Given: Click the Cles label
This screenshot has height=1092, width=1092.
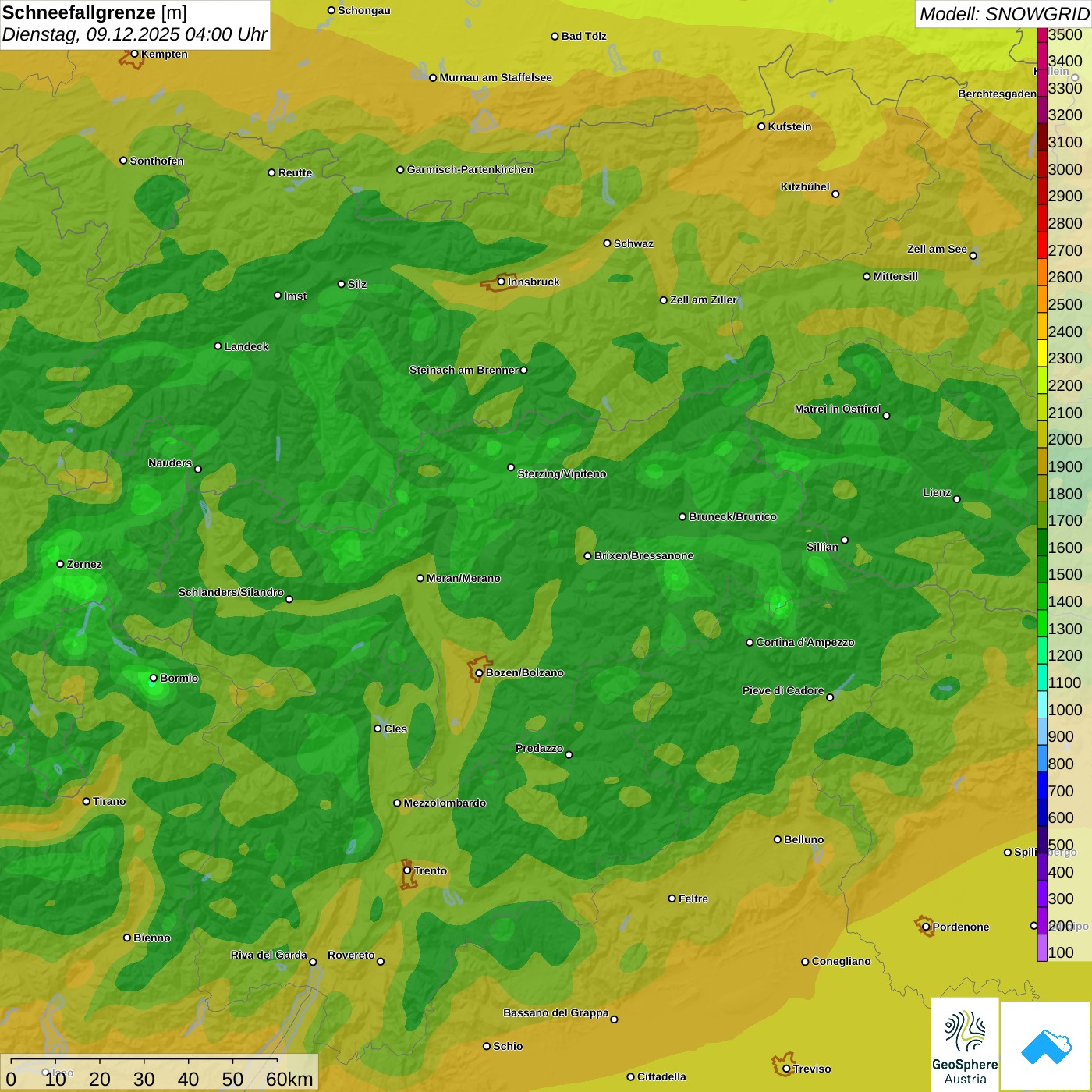Looking at the screenshot, I should [x=395, y=729].
